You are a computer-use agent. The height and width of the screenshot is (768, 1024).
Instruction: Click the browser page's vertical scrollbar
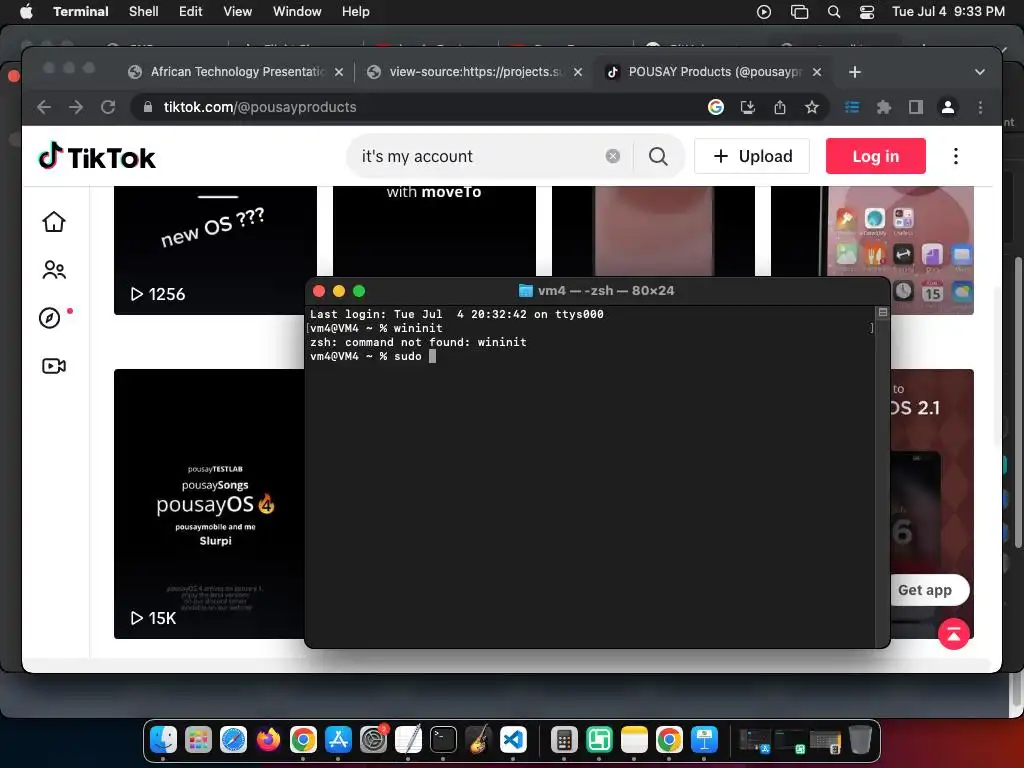pyautogui.click(x=997, y=366)
